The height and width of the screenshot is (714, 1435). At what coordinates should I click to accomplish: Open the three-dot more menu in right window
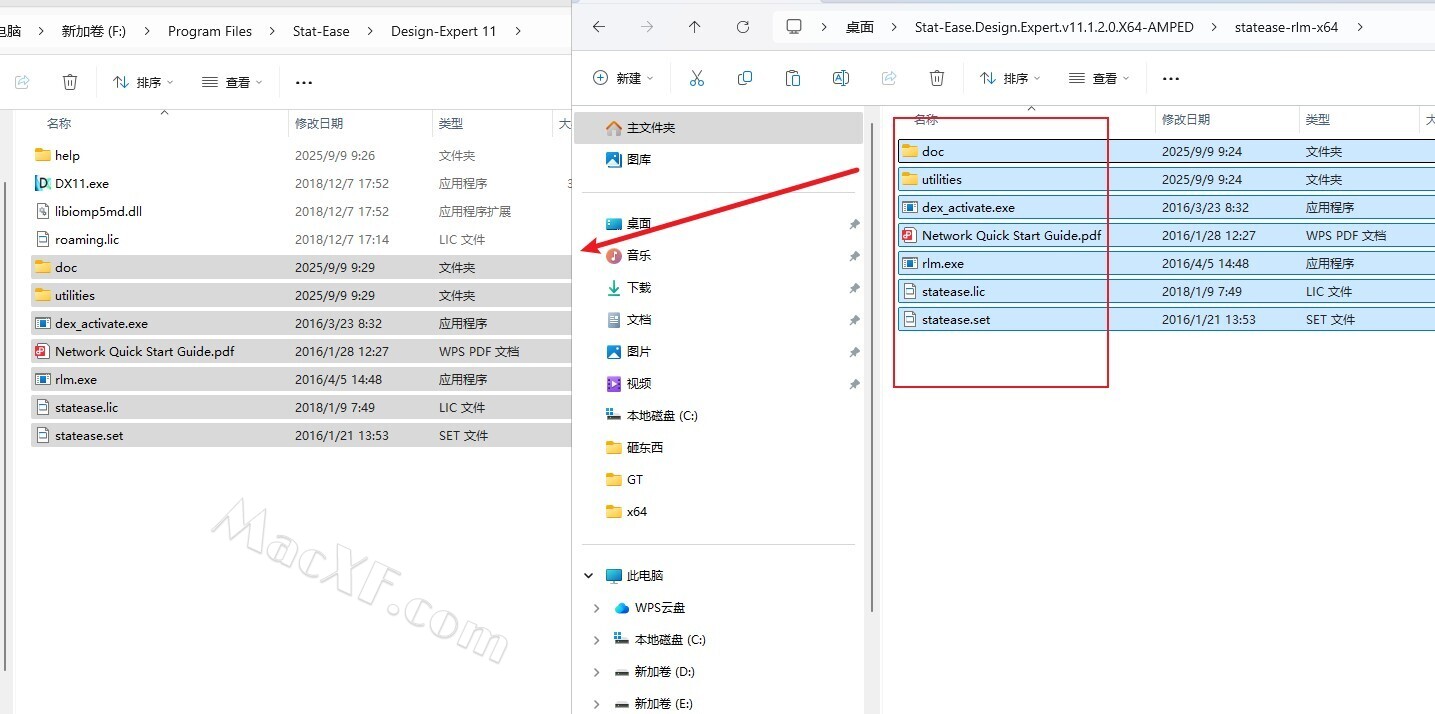(x=1171, y=78)
